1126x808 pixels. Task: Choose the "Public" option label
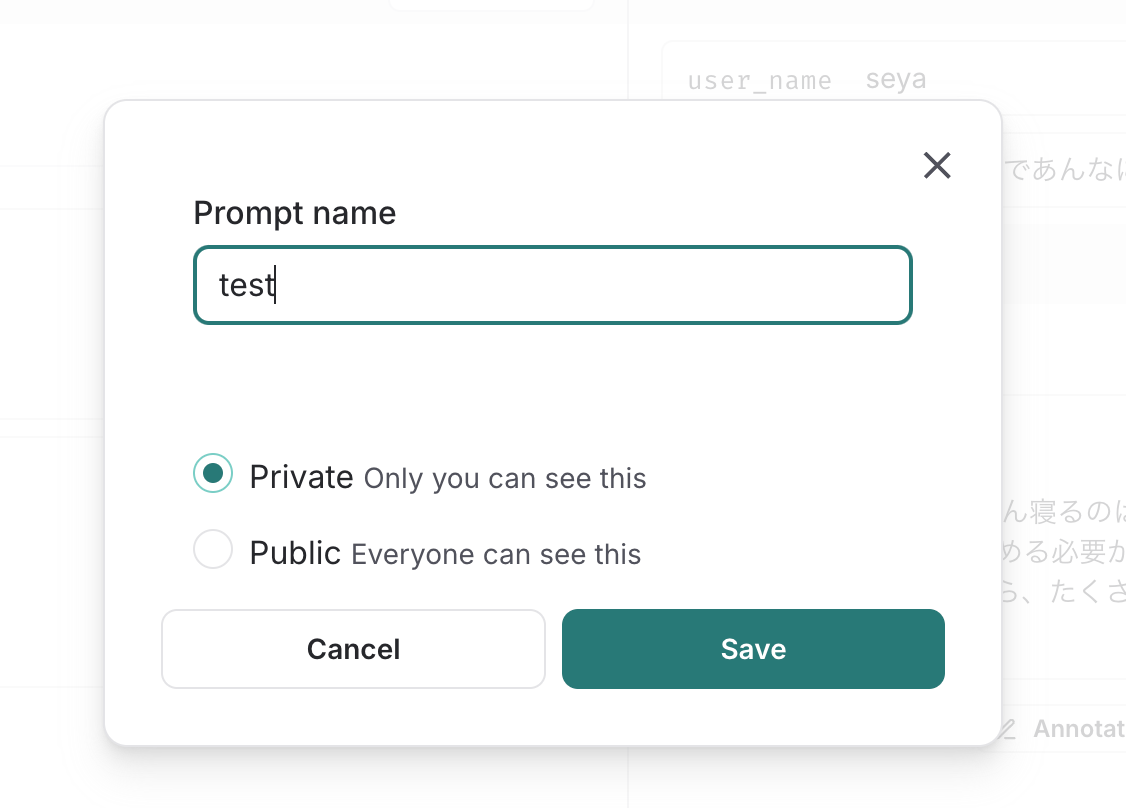click(295, 553)
